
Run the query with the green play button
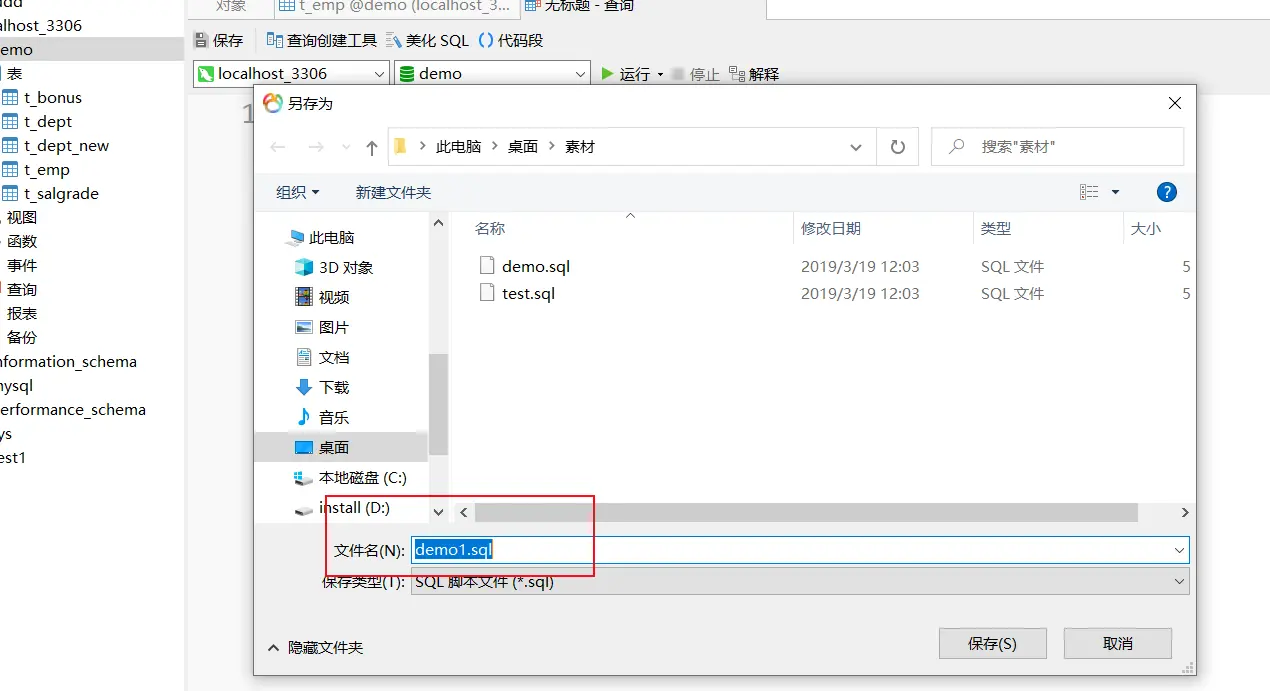pyautogui.click(x=626, y=74)
